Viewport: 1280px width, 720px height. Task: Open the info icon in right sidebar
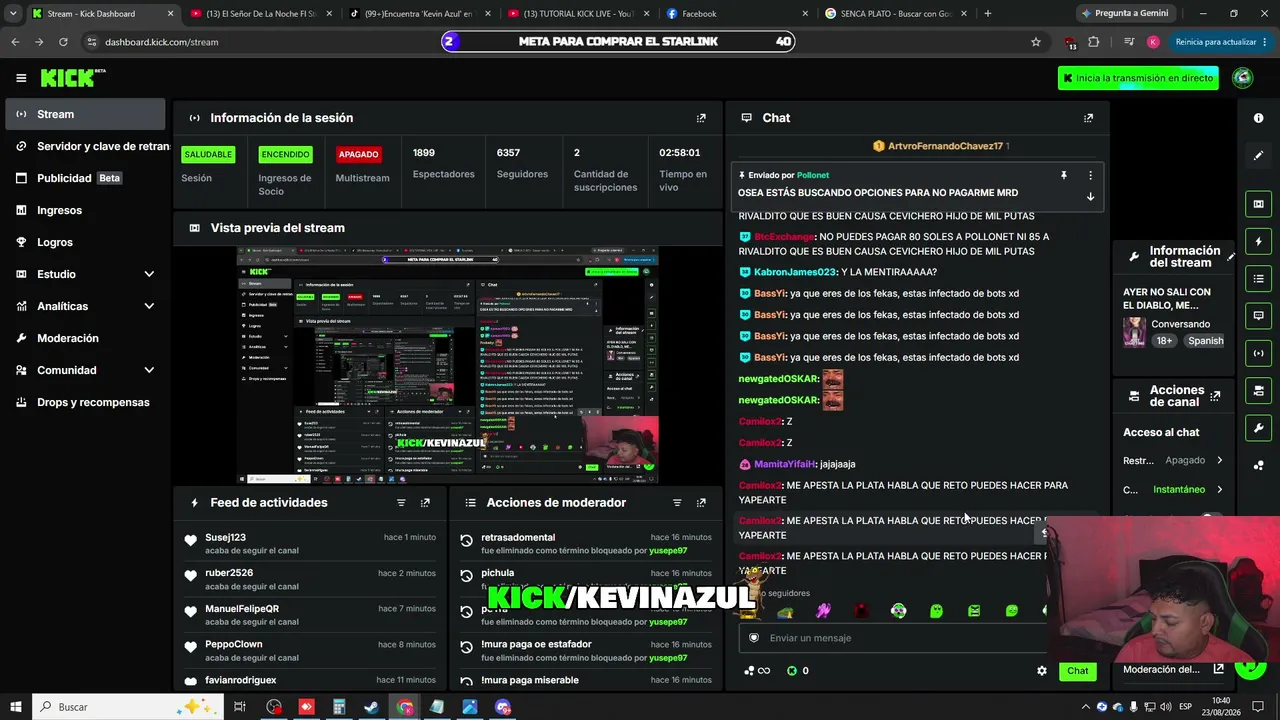pos(1258,118)
